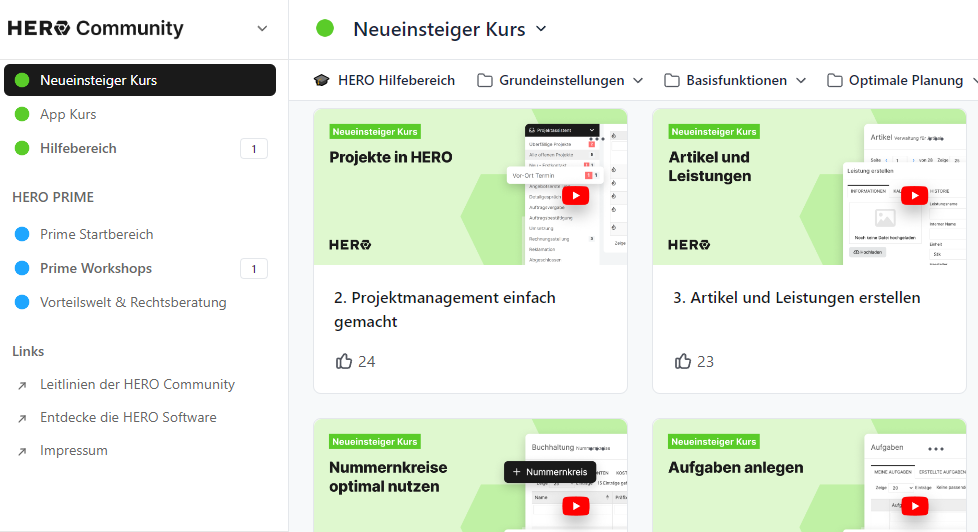Click Neueinsteiger Kurs tag on Projekte card
Screen dimensions: 978x532
[375, 132]
